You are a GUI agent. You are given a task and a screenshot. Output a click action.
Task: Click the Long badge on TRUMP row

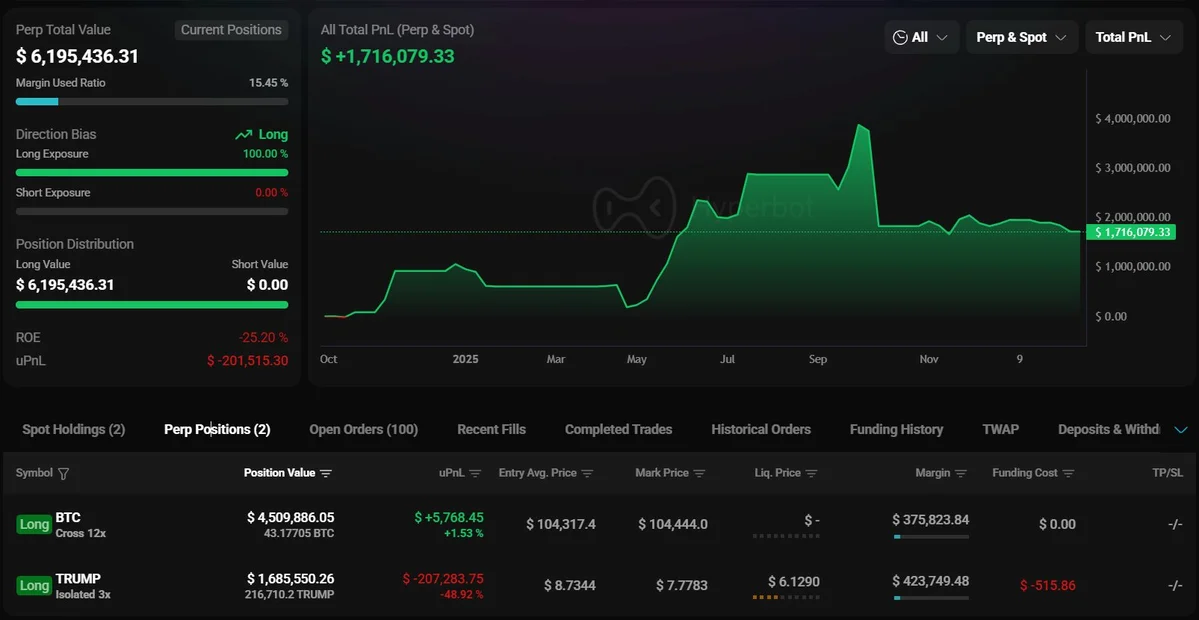click(x=34, y=586)
